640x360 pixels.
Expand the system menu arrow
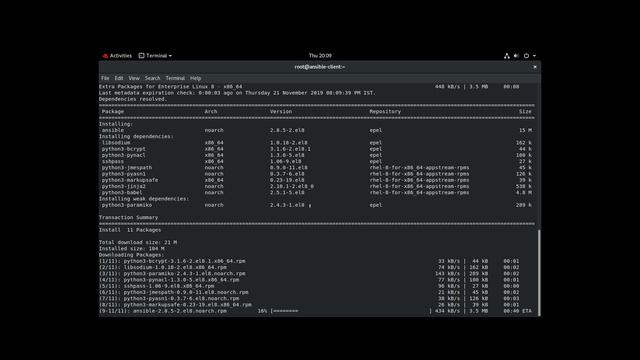pyautogui.click(x=534, y=56)
